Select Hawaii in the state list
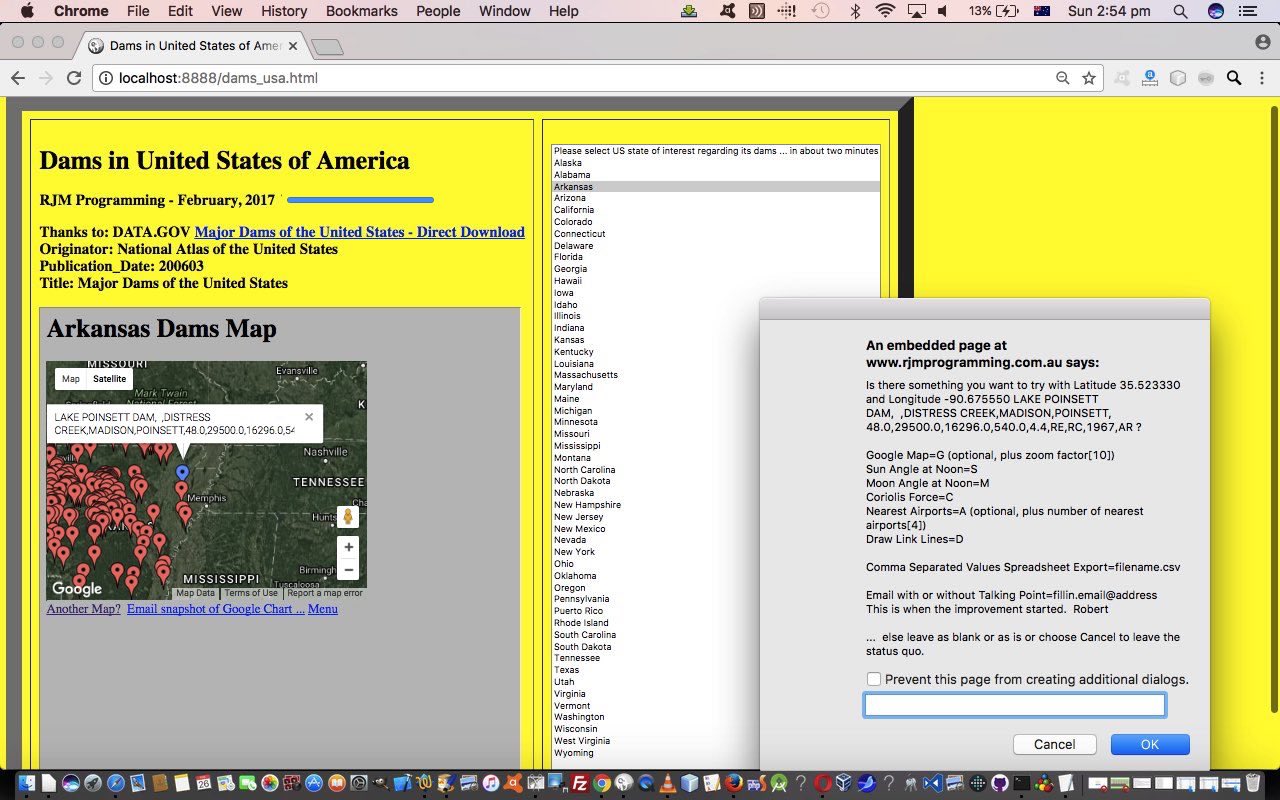Screen dimensions: 1280x800 [716, 281]
